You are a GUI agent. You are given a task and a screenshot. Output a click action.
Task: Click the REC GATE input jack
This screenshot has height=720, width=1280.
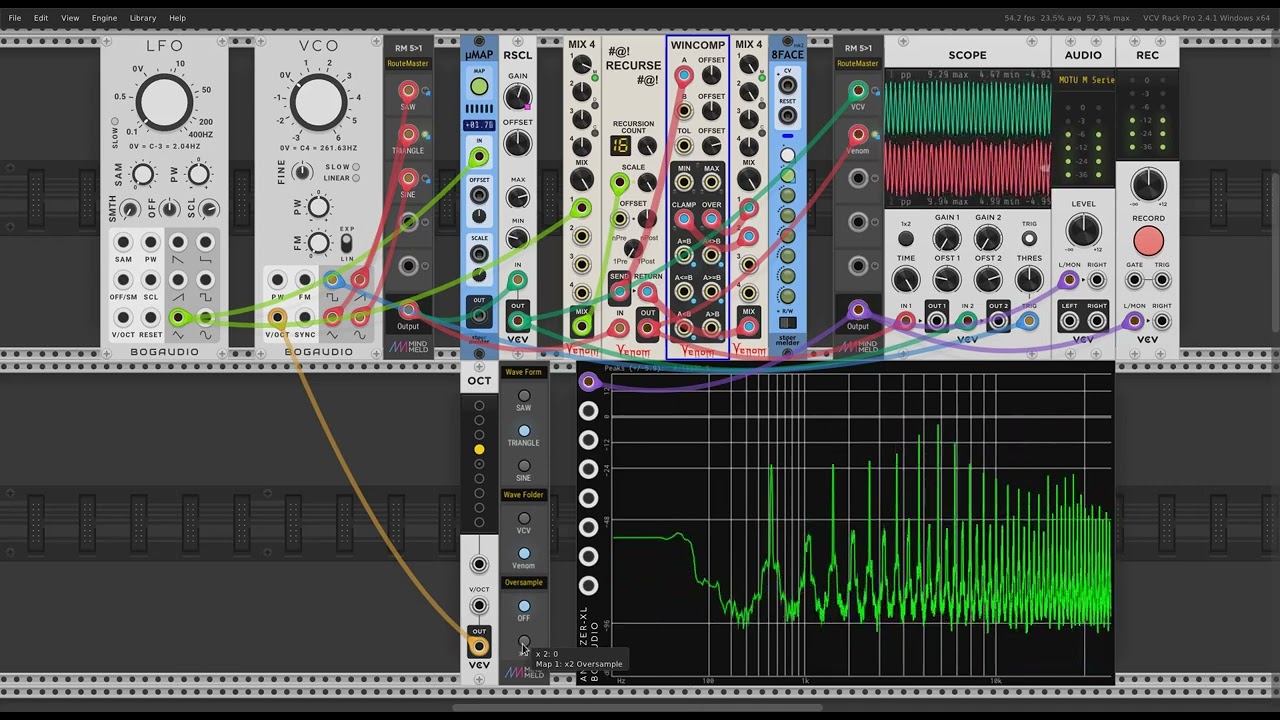click(x=1134, y=280)
